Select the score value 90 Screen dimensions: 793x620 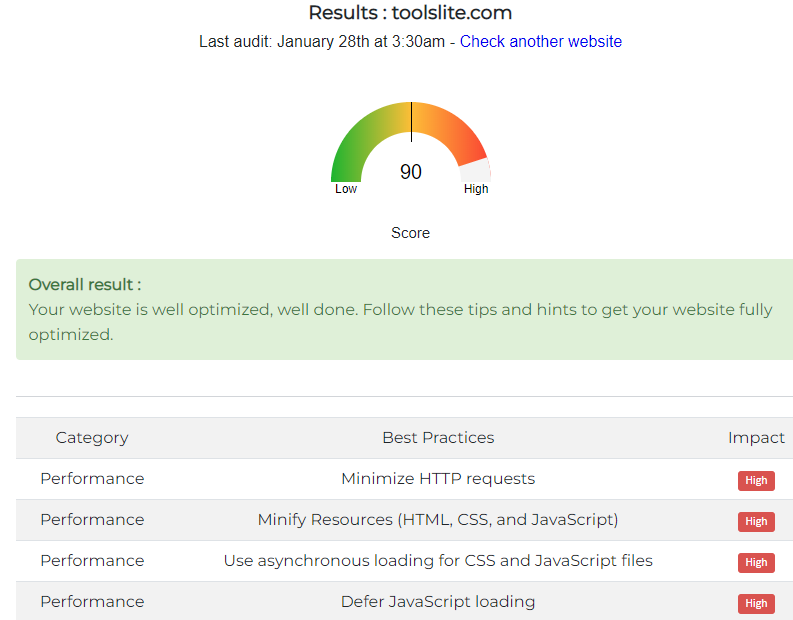(411, 172)
